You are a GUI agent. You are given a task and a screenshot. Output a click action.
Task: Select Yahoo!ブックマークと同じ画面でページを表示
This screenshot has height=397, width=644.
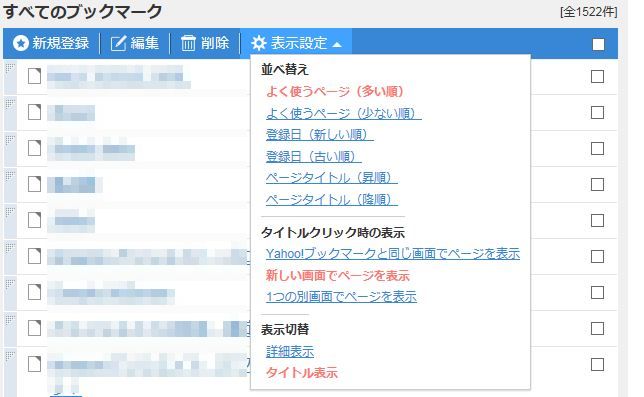tap(393, 254)
